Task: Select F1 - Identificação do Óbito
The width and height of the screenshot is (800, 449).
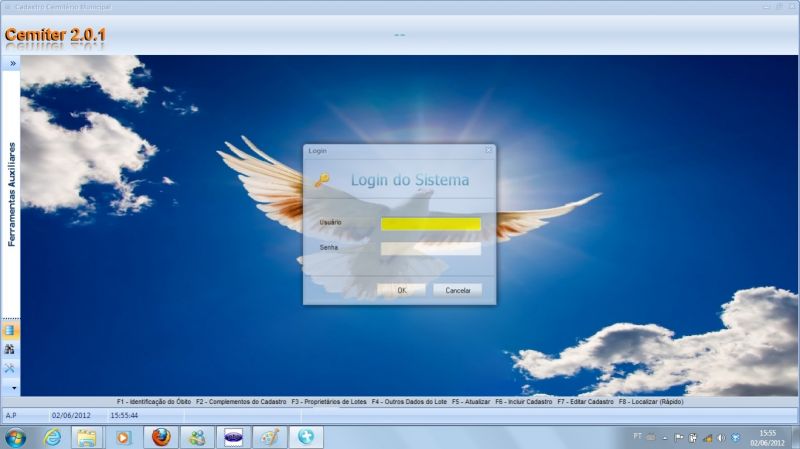Action: (154, 401)
